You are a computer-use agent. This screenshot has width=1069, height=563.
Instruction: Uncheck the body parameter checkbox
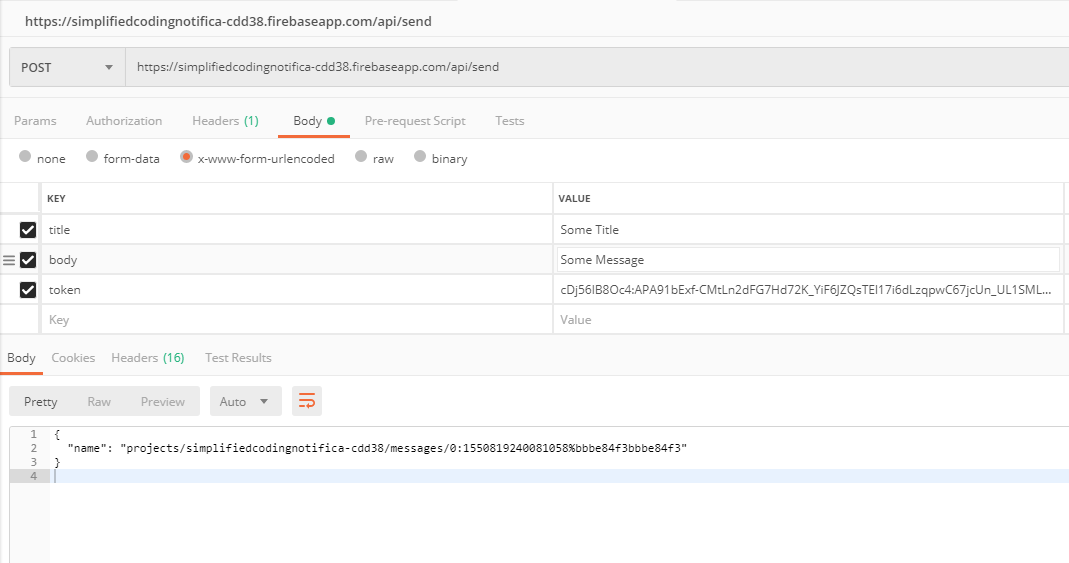pyautogui.click(x=28, y=260)
